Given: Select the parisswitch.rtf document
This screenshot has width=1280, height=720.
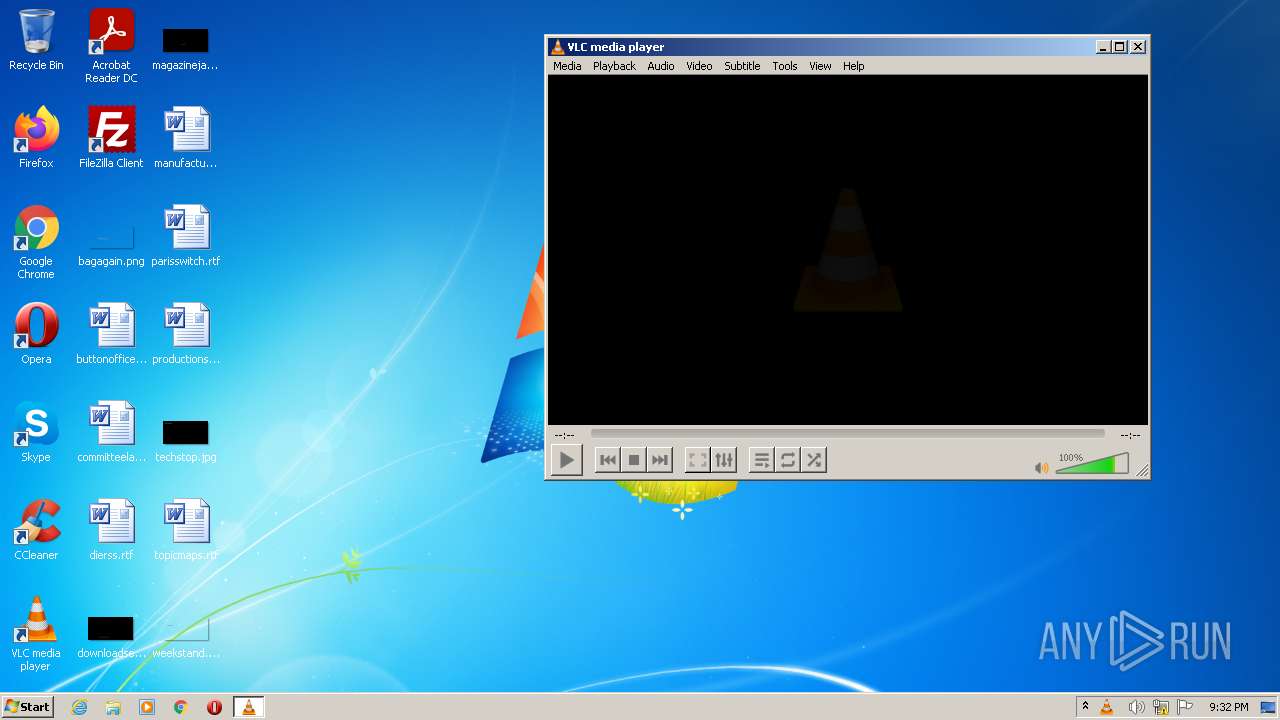Looking at the screenshot, I should [x=186, y=236].
